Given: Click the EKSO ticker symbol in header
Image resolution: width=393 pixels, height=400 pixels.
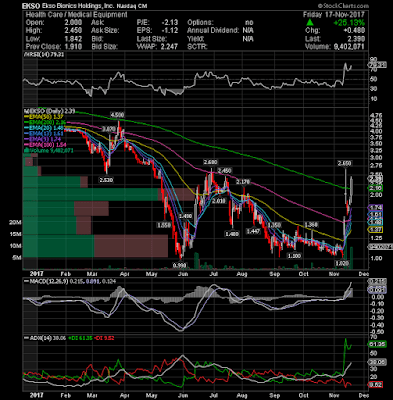Looking at the screenshot, I should [30, 6].
